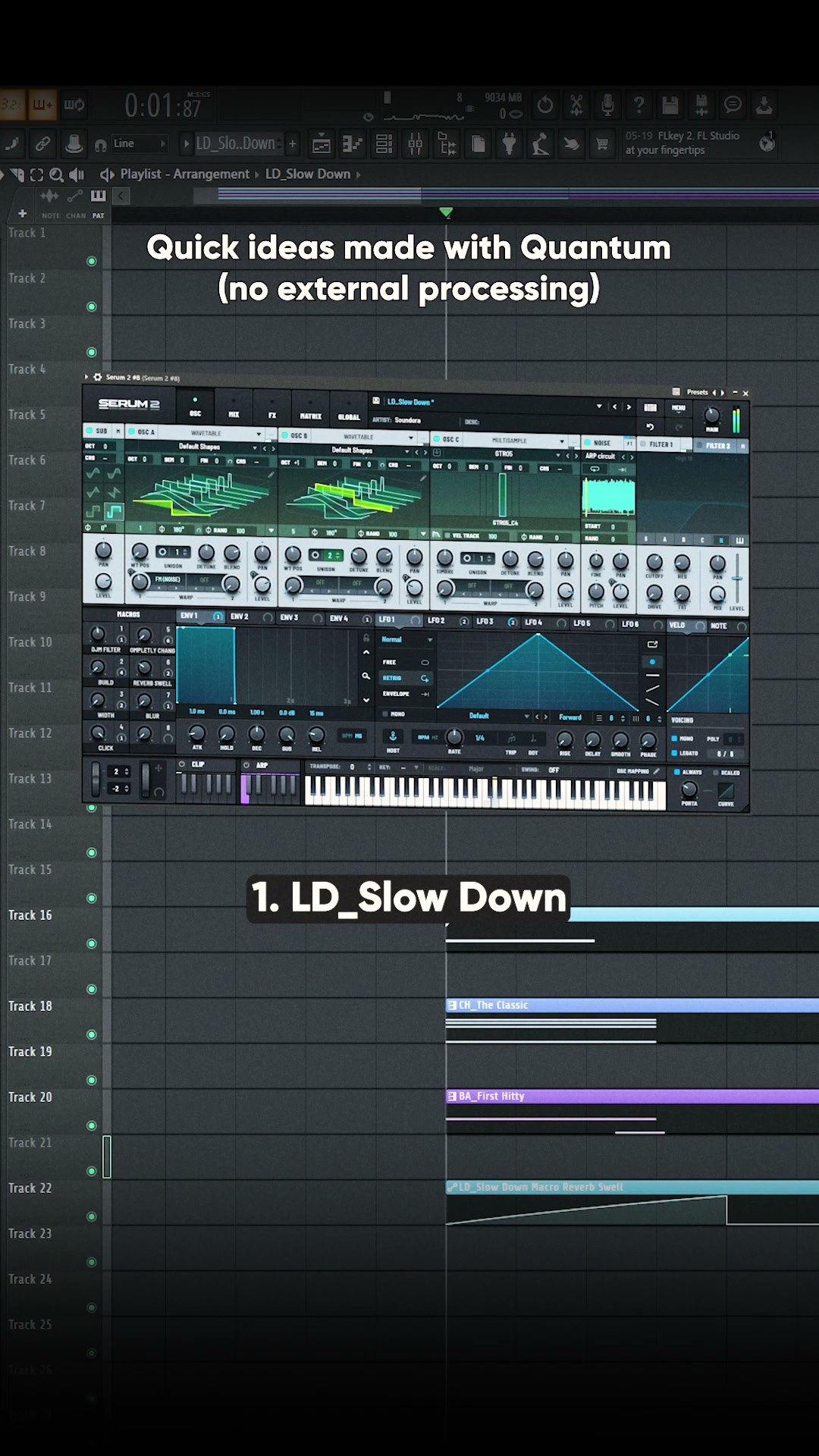Click the Serum 2 plugin gear icon

click(98, 377)
